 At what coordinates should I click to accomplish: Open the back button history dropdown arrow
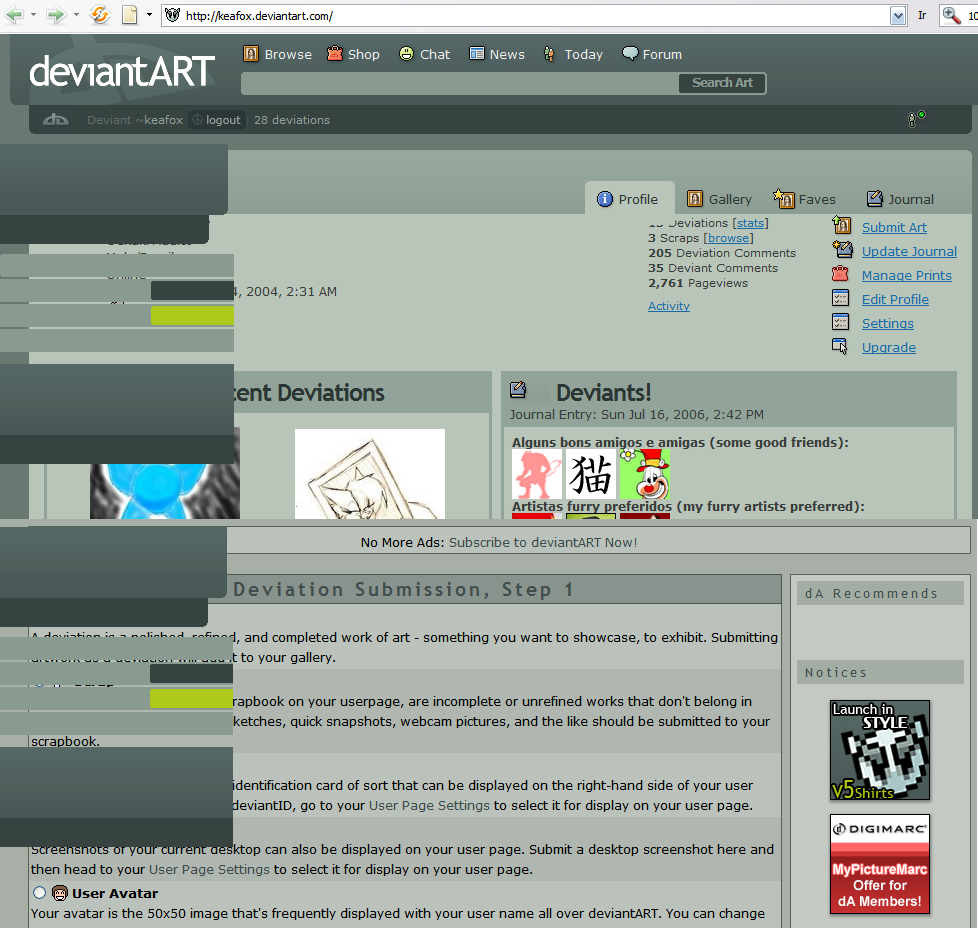point(33,15)
